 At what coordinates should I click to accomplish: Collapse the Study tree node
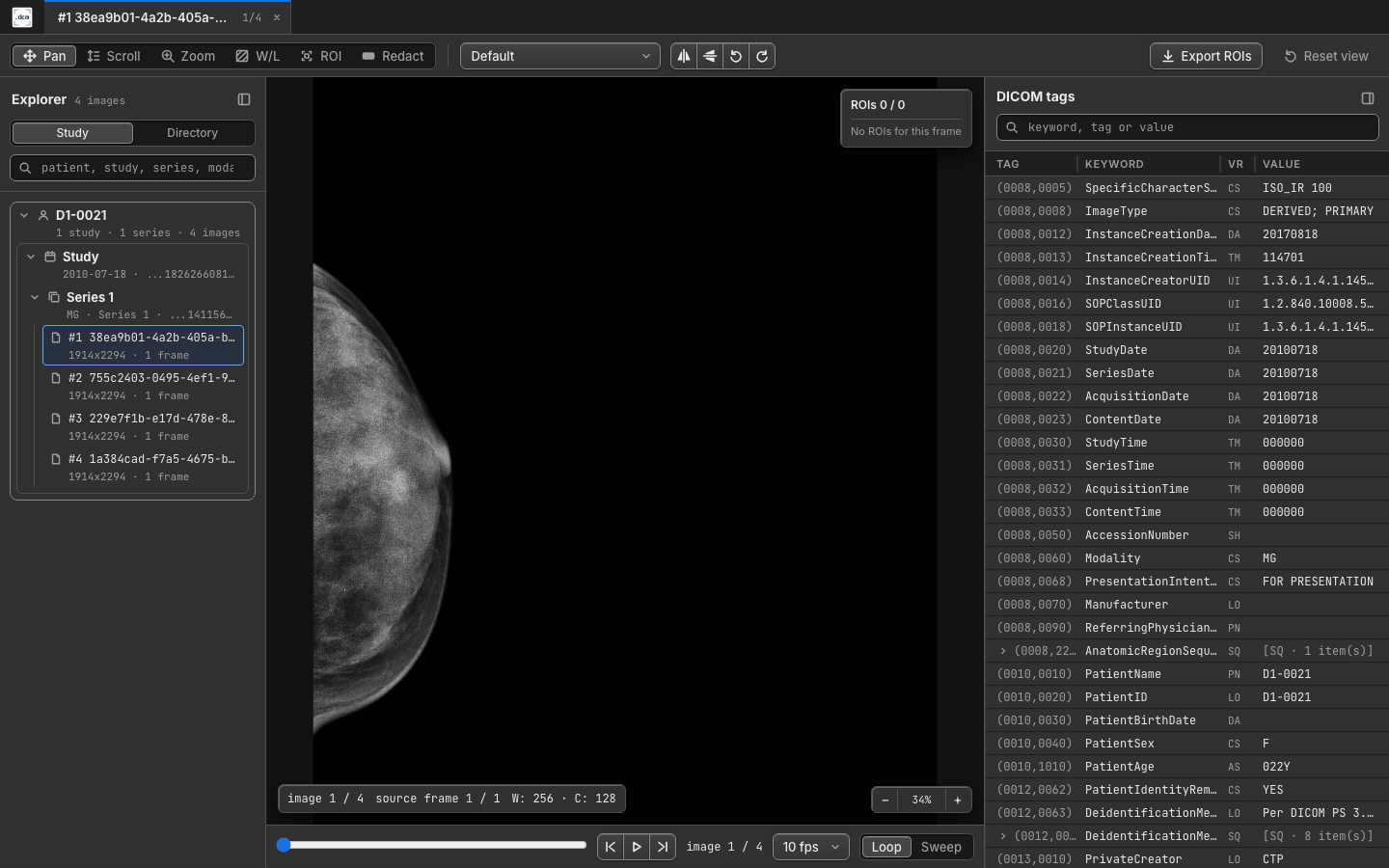coord(31,257)
